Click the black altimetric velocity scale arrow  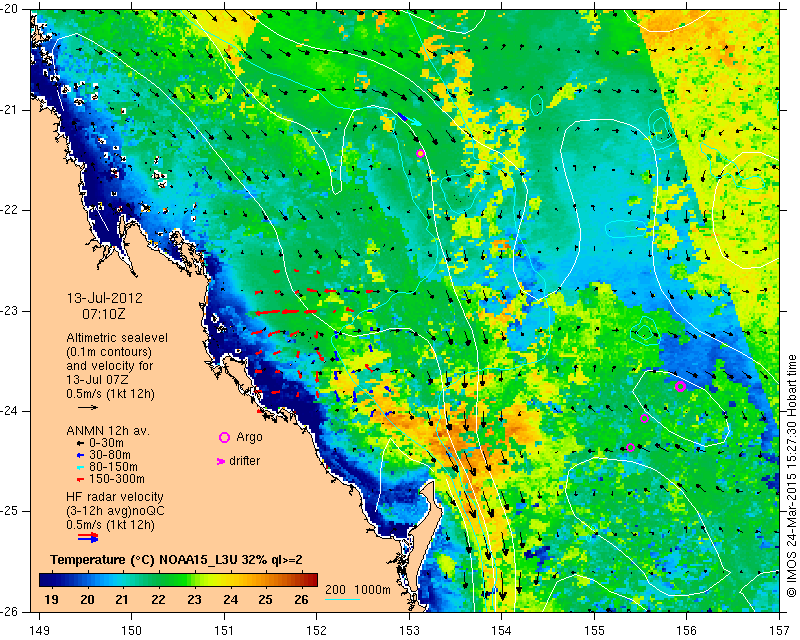pyautogui.click(x=88, y=407)
